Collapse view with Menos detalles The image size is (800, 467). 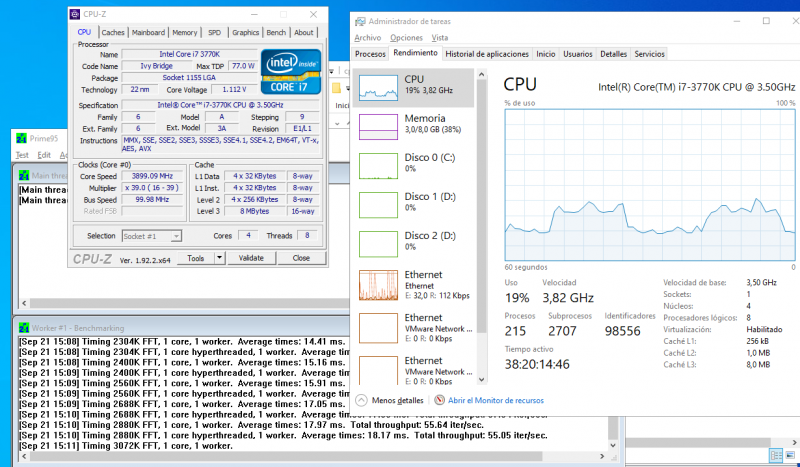coord(390,401)
